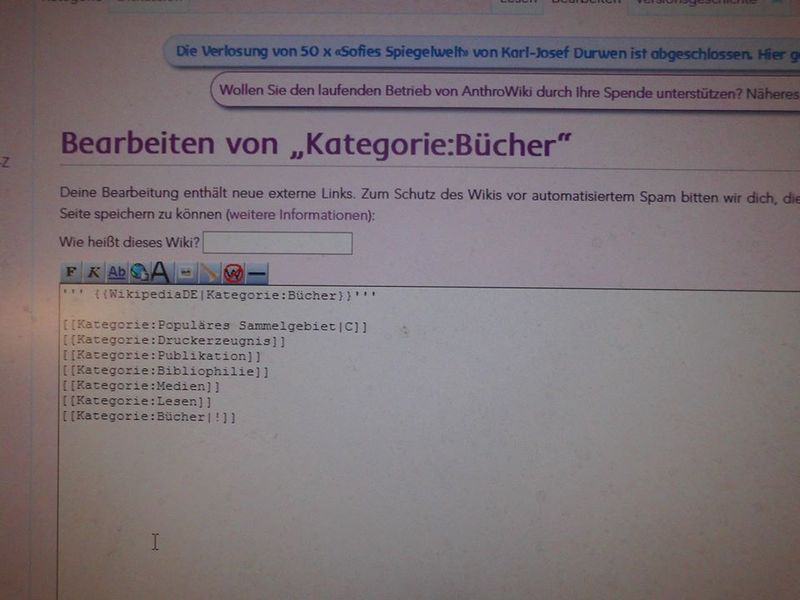The width and height of the screenshot is (800, 600).
Task: Insert external link using globe icon
Action: tap(139, 272)
